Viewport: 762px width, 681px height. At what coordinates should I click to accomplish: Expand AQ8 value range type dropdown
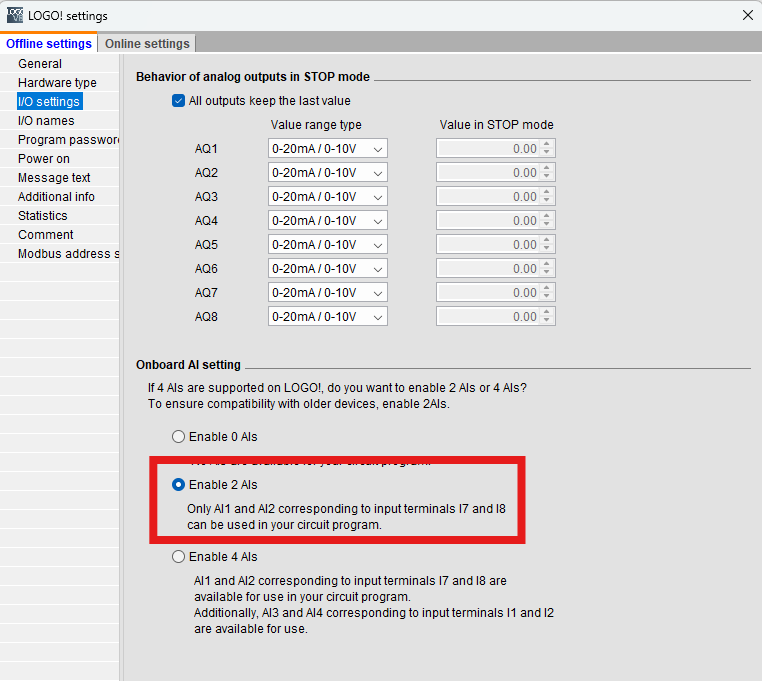tap(328, 316)
